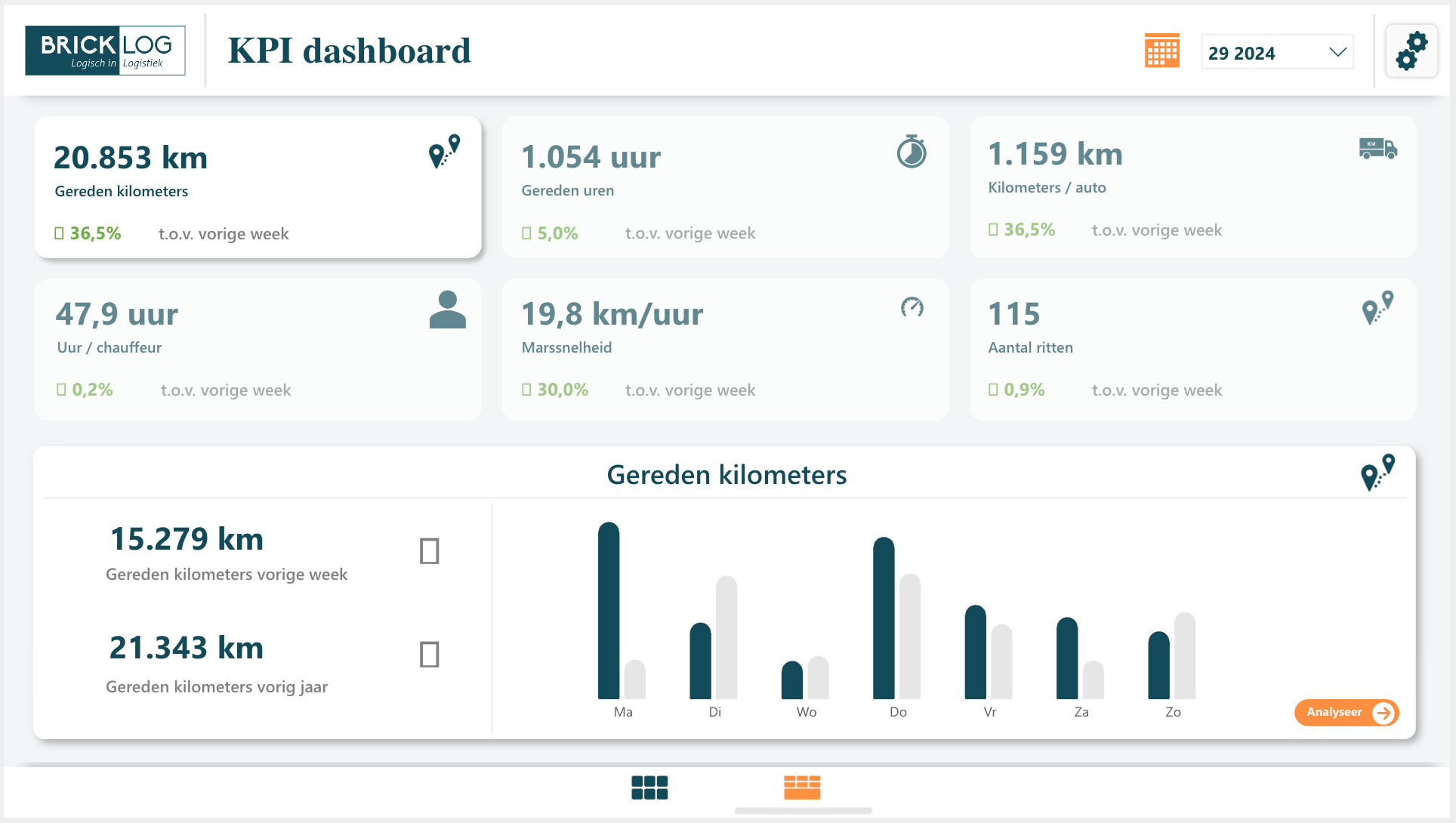
Task: Click Gereden kilometers vorig jaar label
Action: (217, 686)
